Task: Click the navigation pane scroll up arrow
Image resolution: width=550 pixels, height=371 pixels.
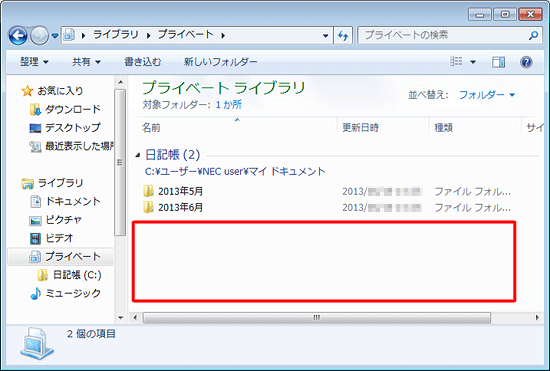Action: point(120,82)
